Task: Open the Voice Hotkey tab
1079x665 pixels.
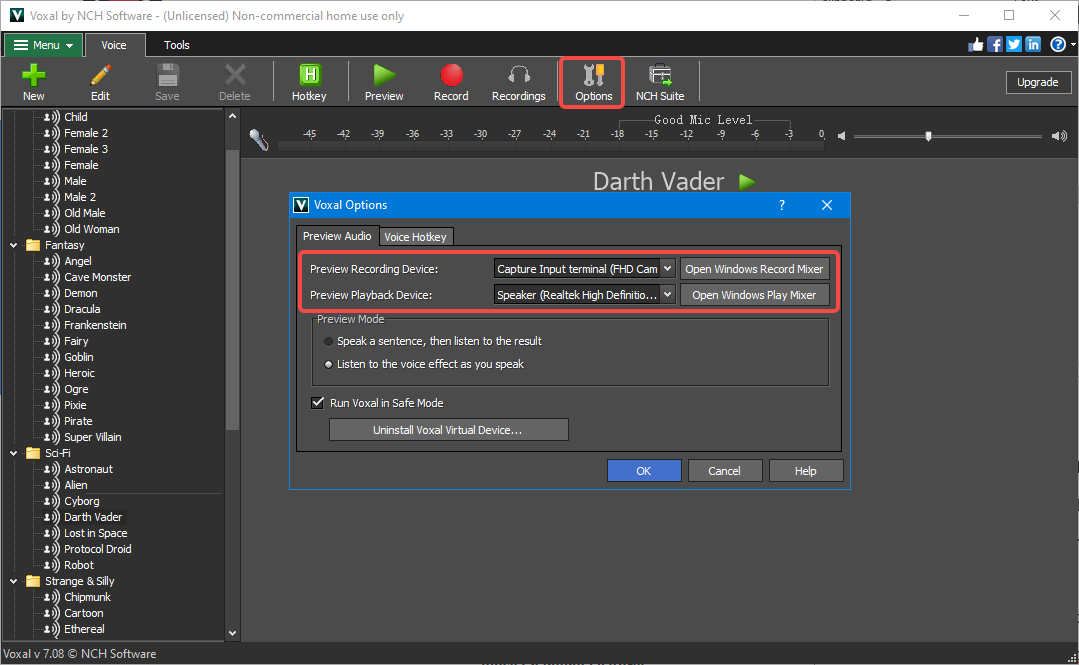Action: (416, 237)
